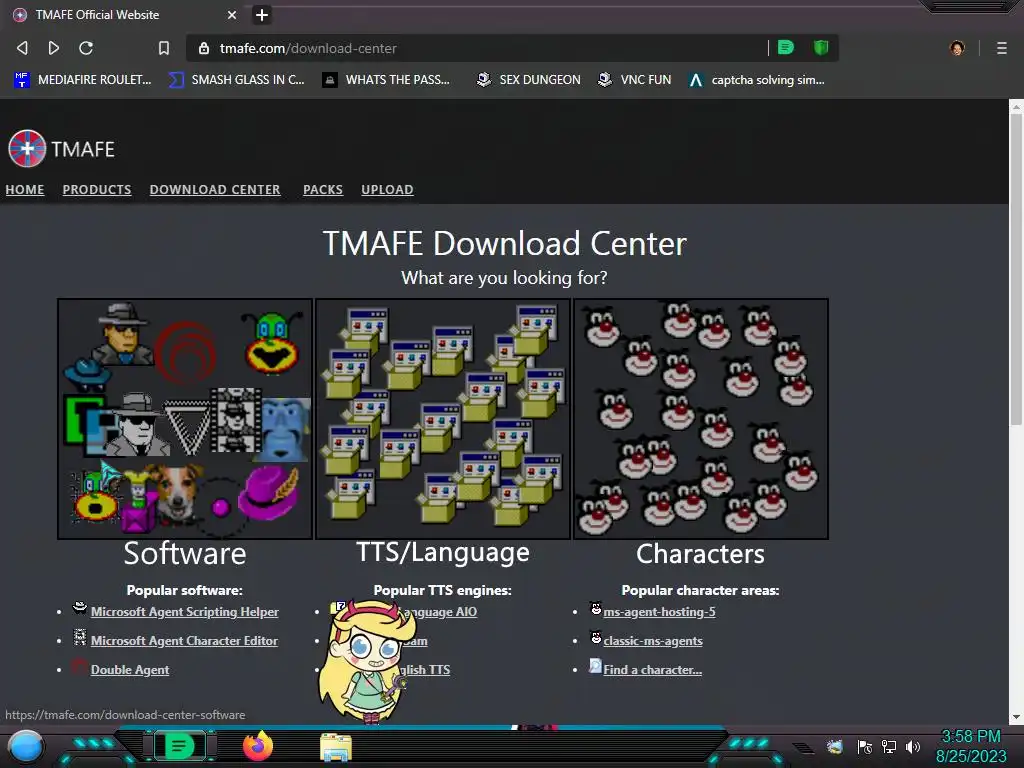This screenshot has height=768, width=1024.
Task: Click the TMAFE logo
Action: (x=61, y=149)
